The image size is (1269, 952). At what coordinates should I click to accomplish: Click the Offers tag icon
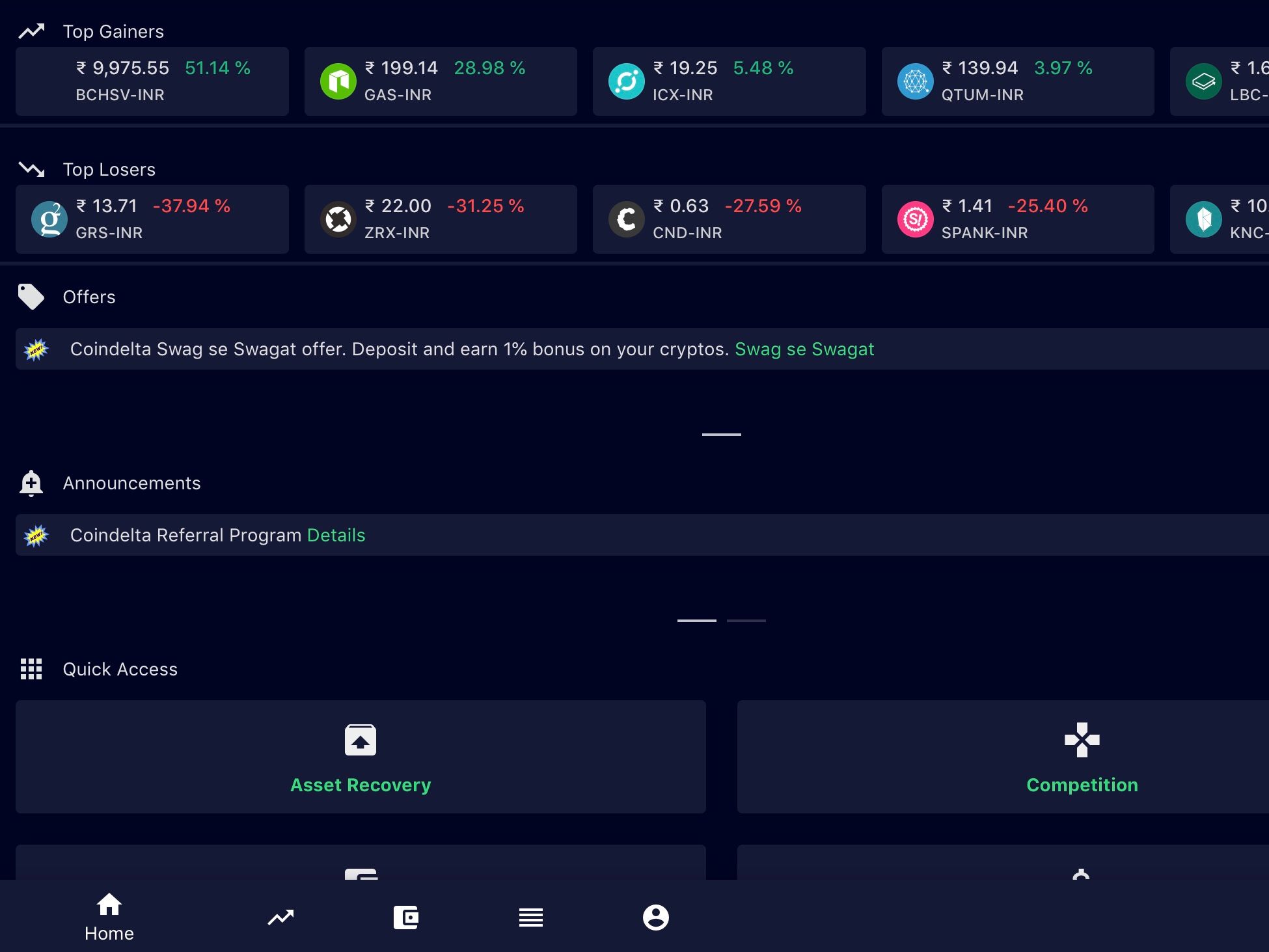31,297
